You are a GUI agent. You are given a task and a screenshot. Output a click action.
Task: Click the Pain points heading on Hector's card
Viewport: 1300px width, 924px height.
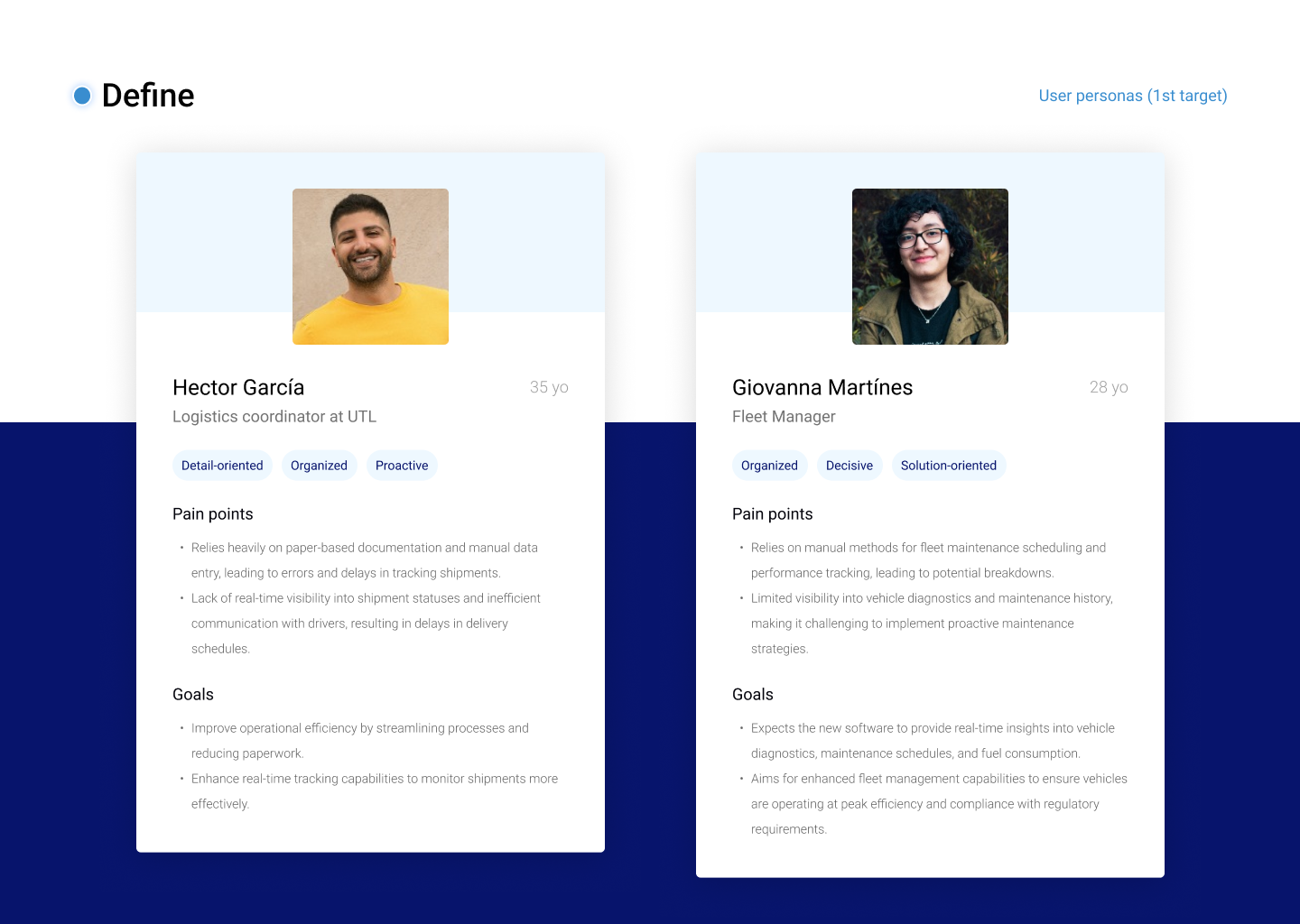[213, 514]
